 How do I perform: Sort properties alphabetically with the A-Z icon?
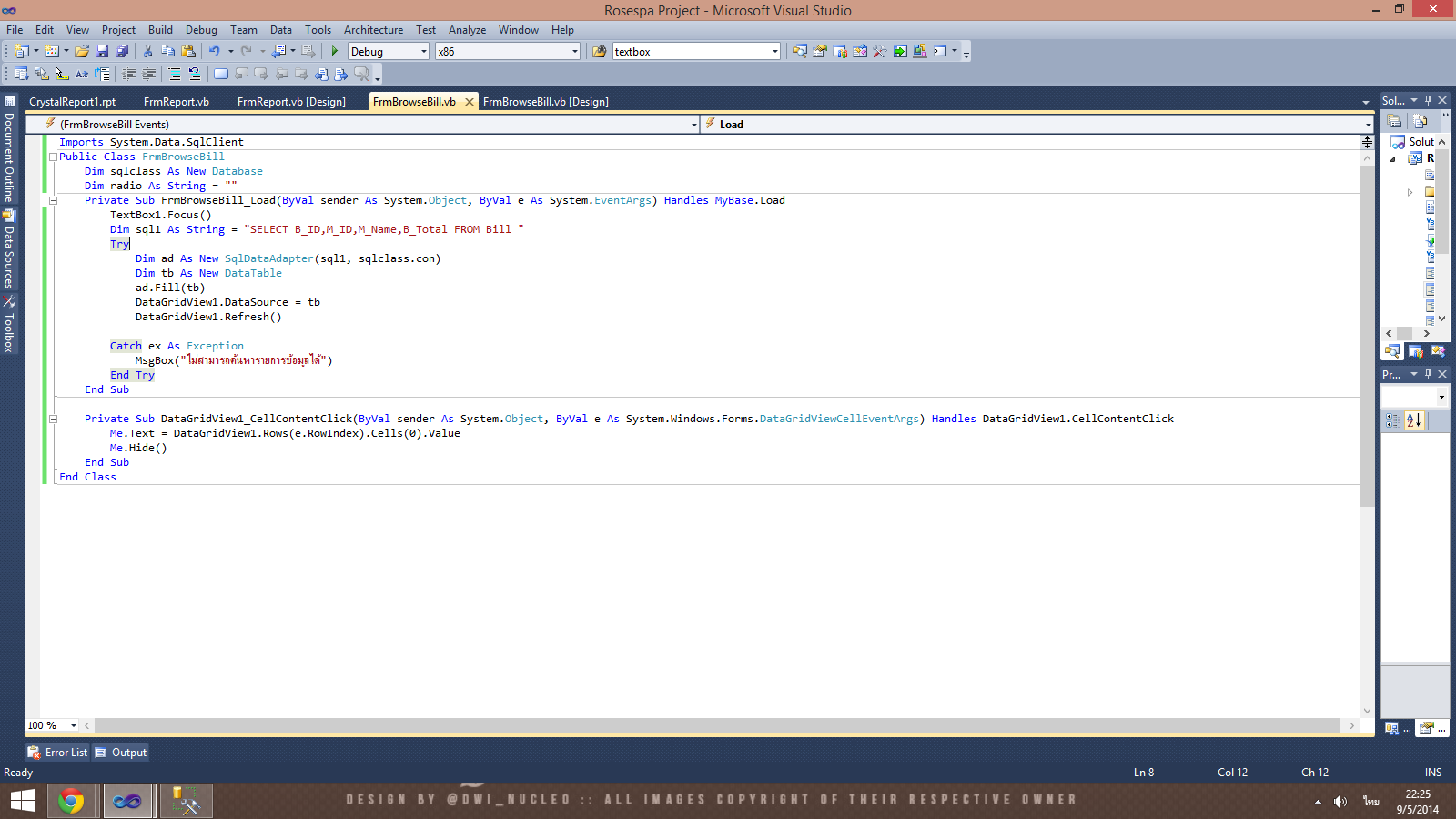pos(1413,420)
